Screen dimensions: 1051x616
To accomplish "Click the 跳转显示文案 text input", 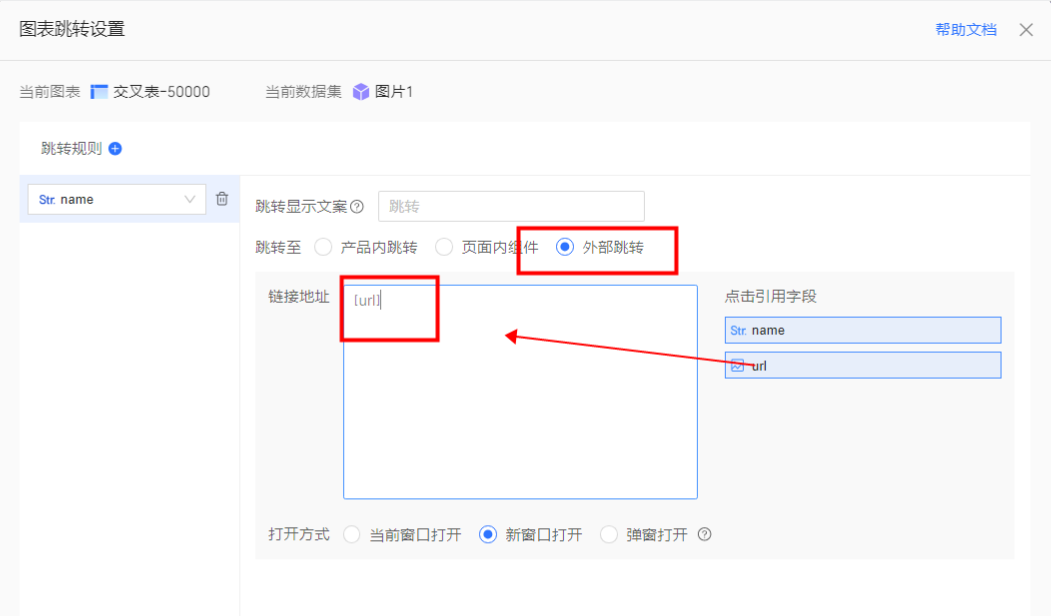I will [x=511, y=207].
